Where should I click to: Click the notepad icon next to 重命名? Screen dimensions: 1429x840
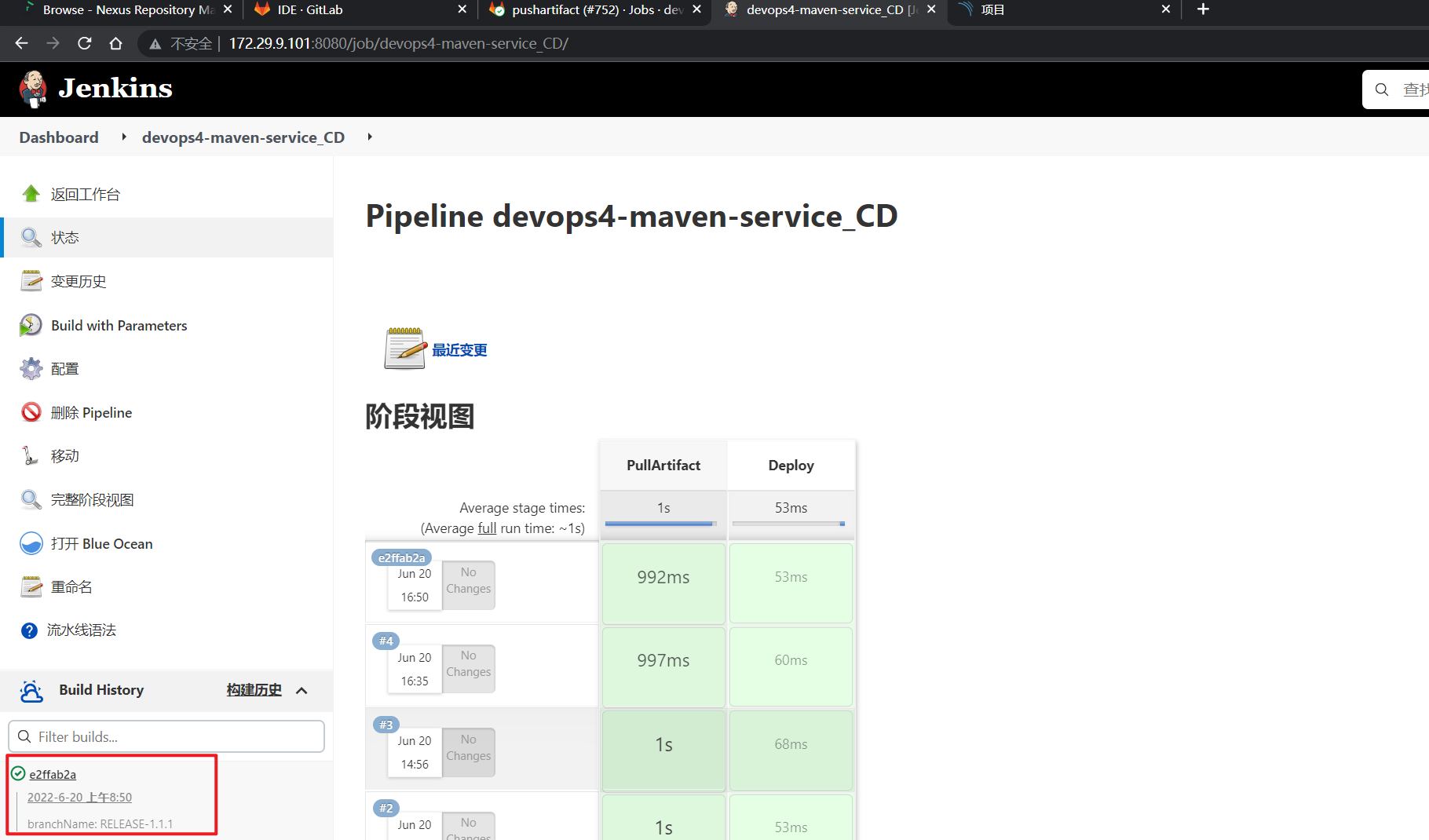pyautogui.click(x=31, y=586)
